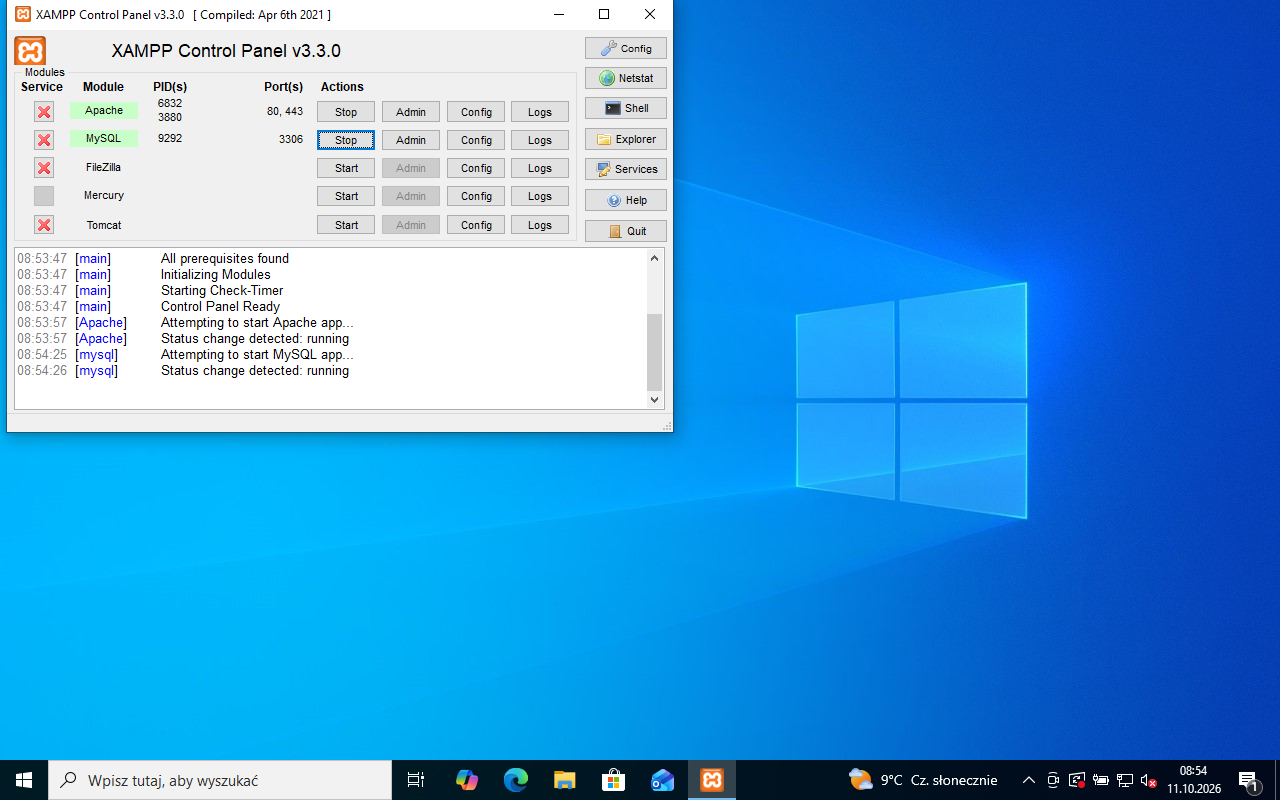
Task: Open Apache Admin page
Action: tap(411, 112)
